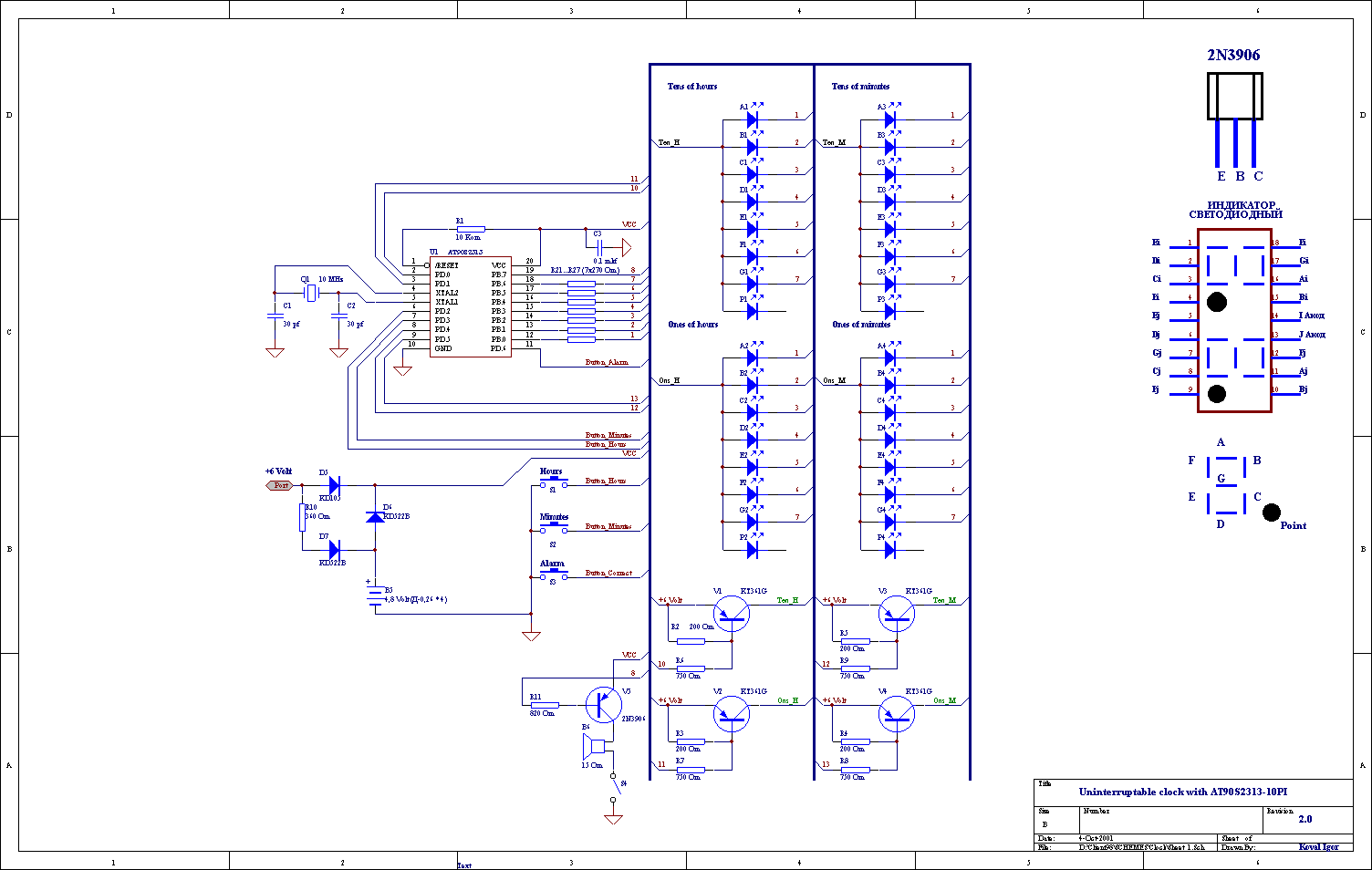Select the Q1 10 MHz crystal symbol
The image size is (1372, 870).
coord(311,293)
